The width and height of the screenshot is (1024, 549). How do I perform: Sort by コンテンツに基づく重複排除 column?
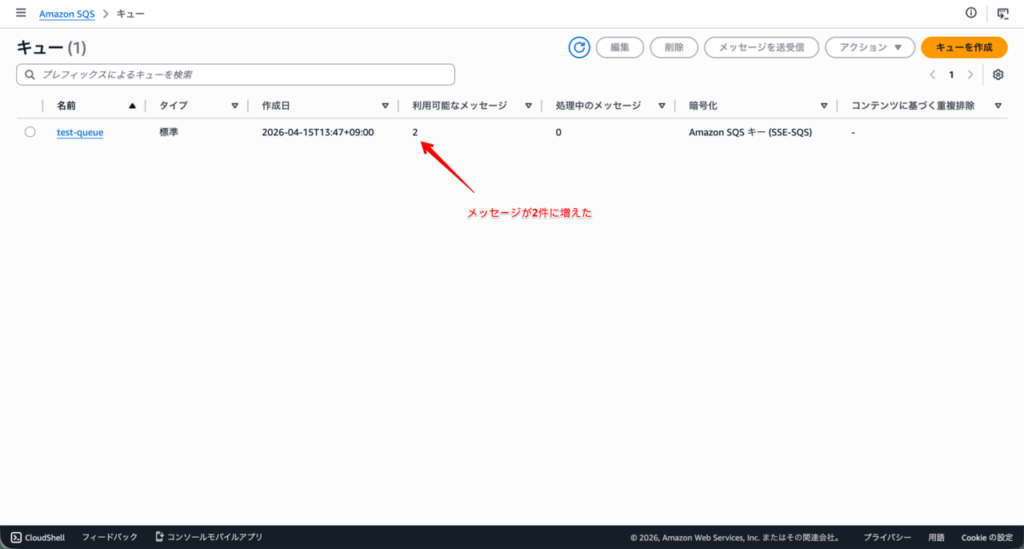[998, 106]
